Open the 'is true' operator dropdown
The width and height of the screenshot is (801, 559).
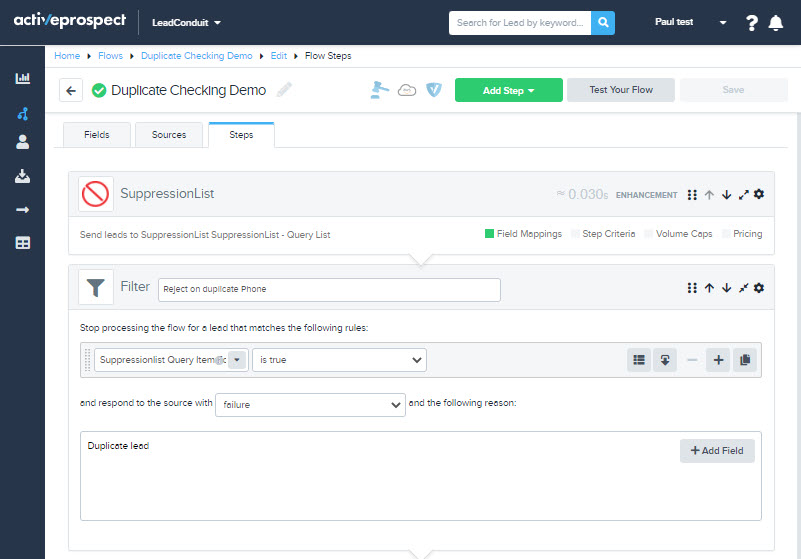point(340,360)
